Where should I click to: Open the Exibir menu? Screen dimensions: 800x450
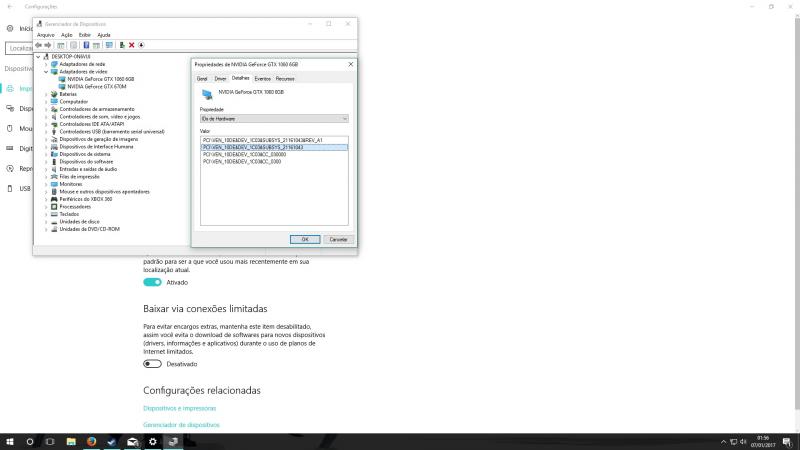85,35
